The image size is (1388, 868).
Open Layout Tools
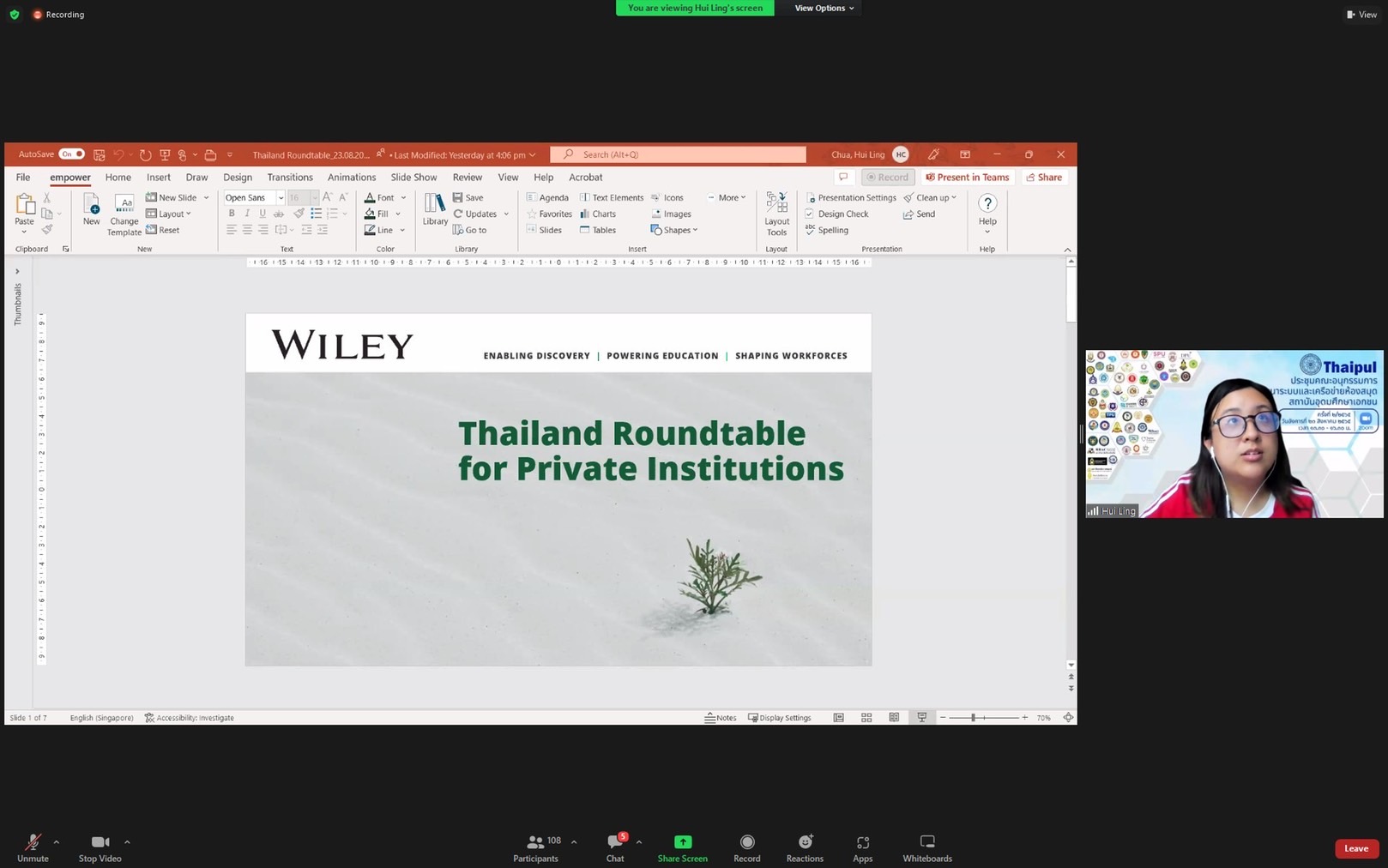777,214
